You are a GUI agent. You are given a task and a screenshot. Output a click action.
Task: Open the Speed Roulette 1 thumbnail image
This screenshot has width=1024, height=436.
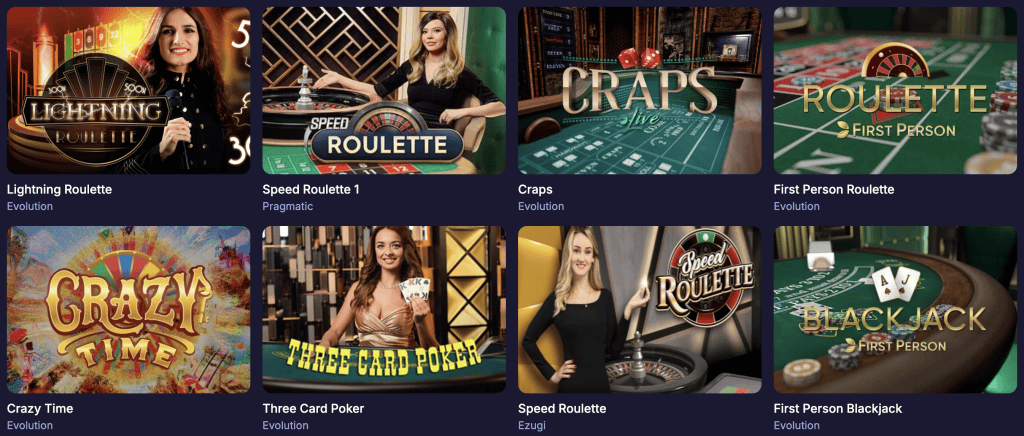click(x=384, y=91)
